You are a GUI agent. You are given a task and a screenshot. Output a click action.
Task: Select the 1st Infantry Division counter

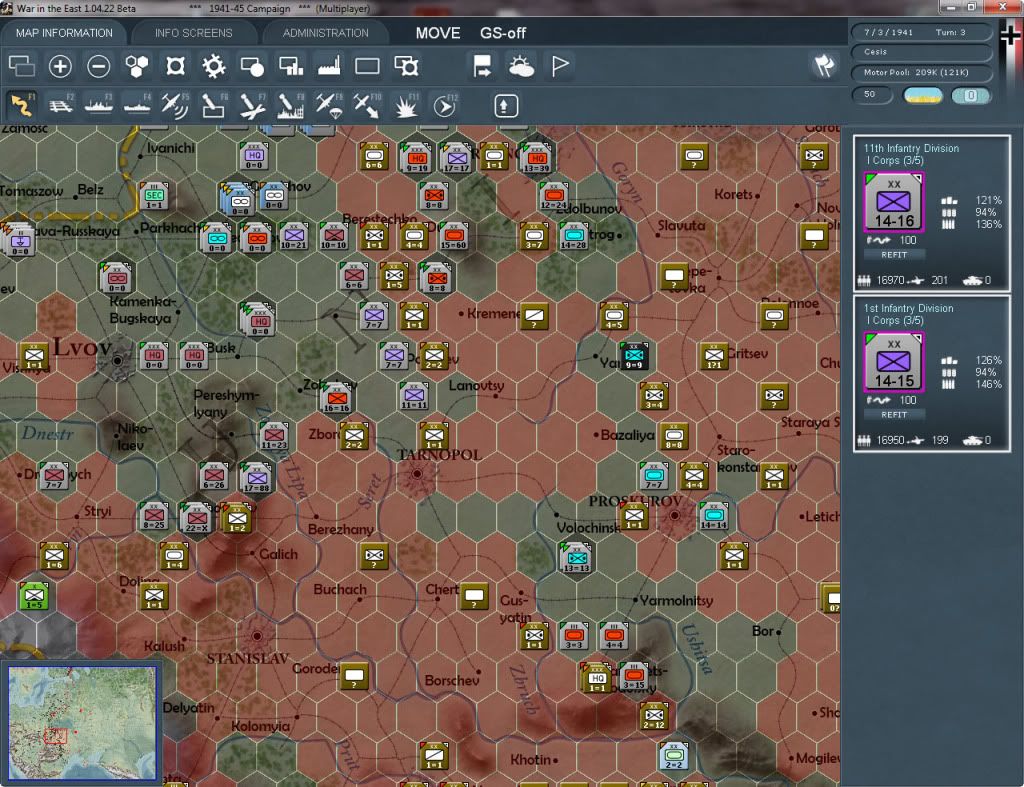pos(894,362)
